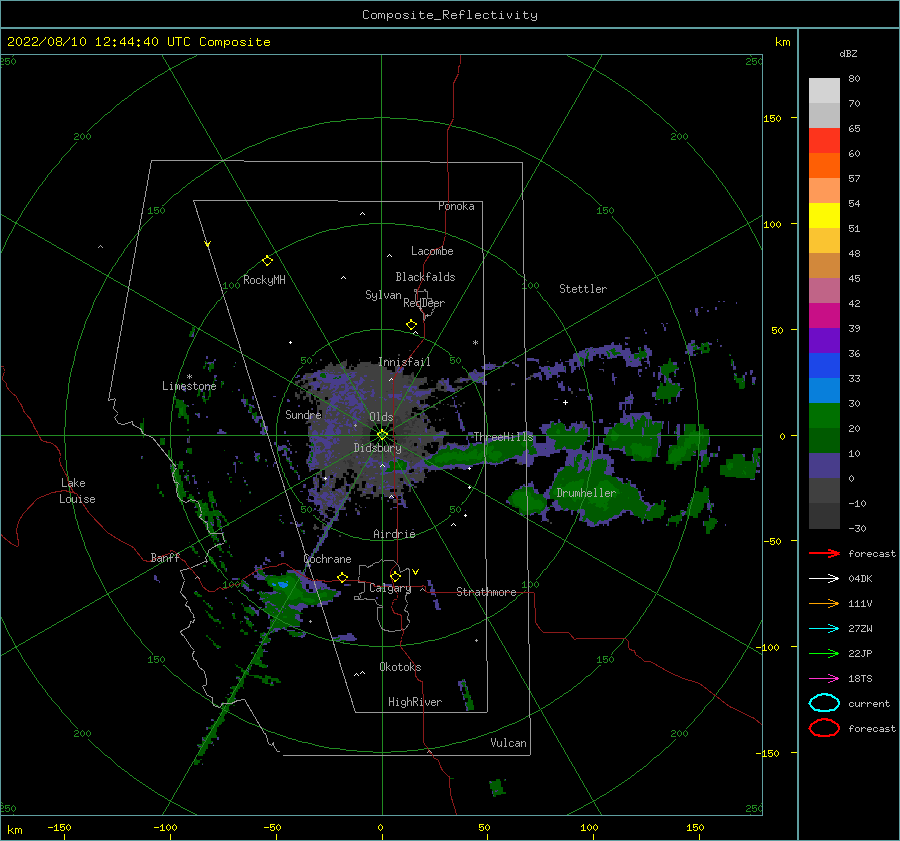Click yellow diamond marker below Cochrane
Screen dimensions: 900x841
(343, 577)
